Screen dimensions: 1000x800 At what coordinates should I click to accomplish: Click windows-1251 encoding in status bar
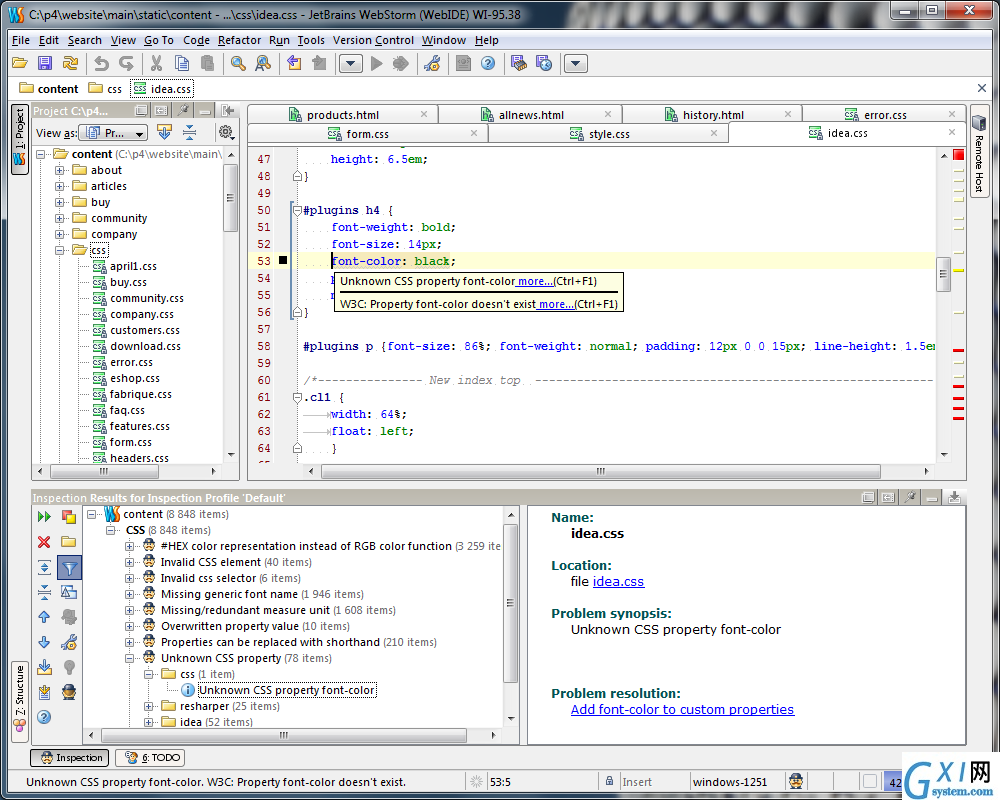click(730, 781)
